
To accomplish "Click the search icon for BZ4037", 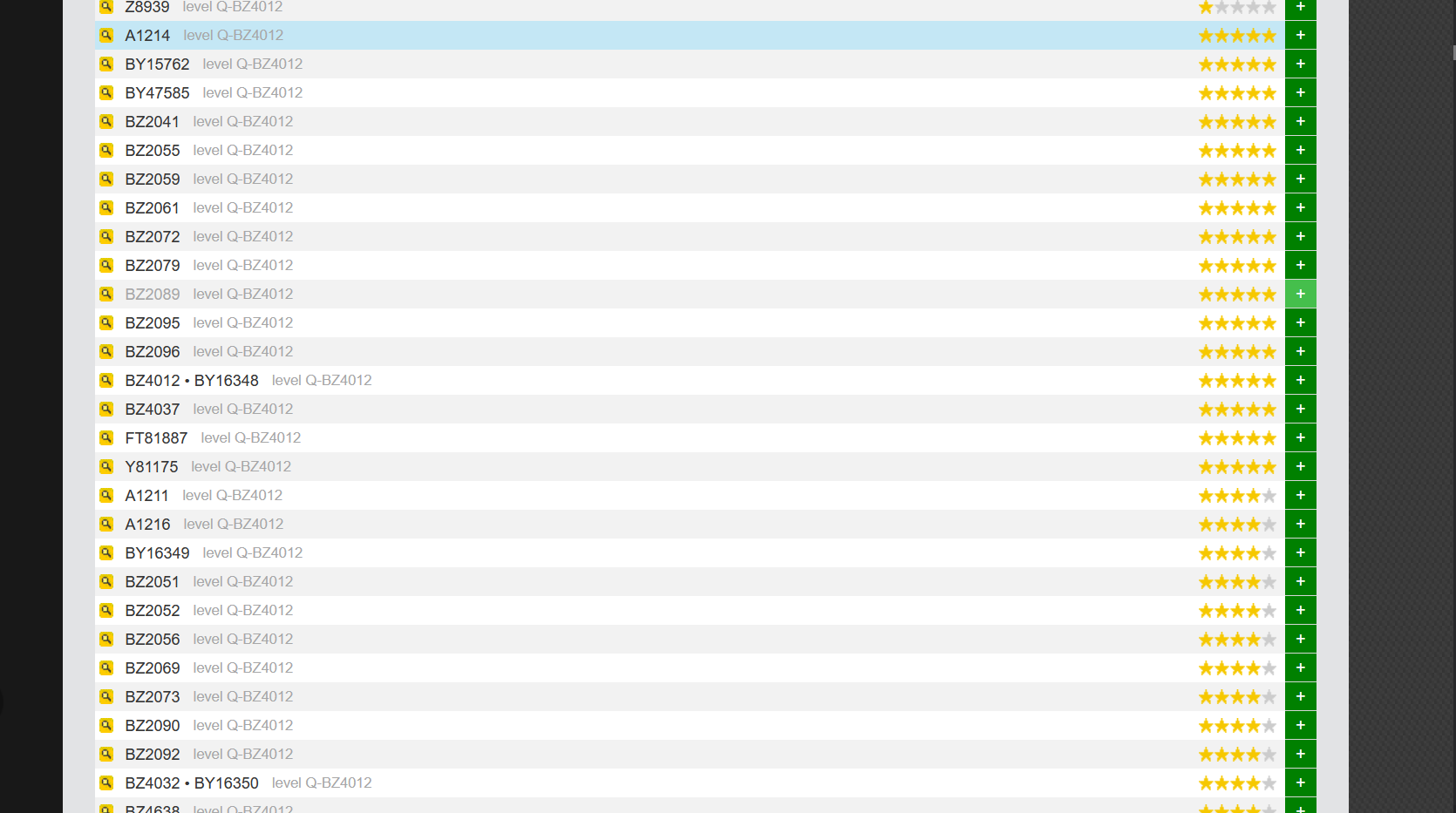I will click(106, 410).
